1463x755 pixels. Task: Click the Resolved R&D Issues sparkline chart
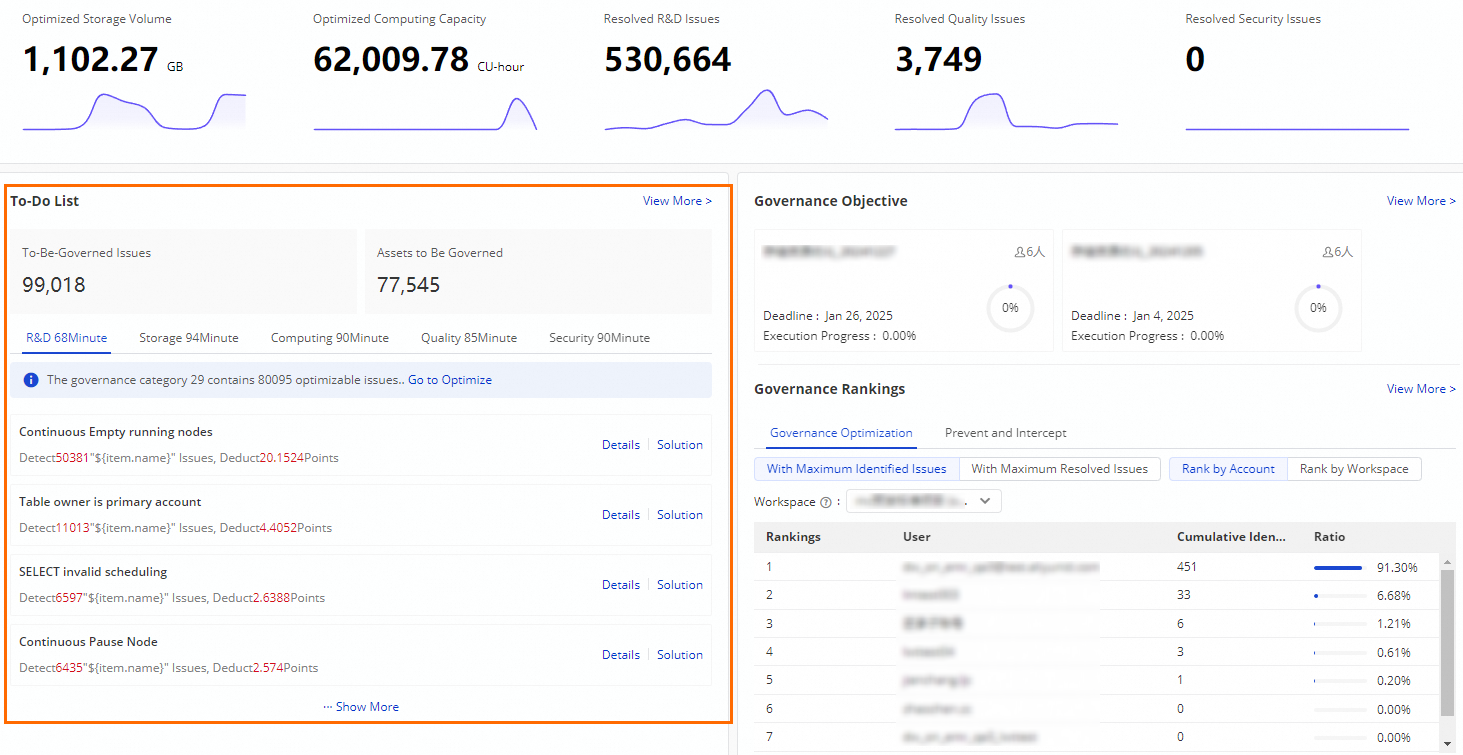[x=716, y=110]
